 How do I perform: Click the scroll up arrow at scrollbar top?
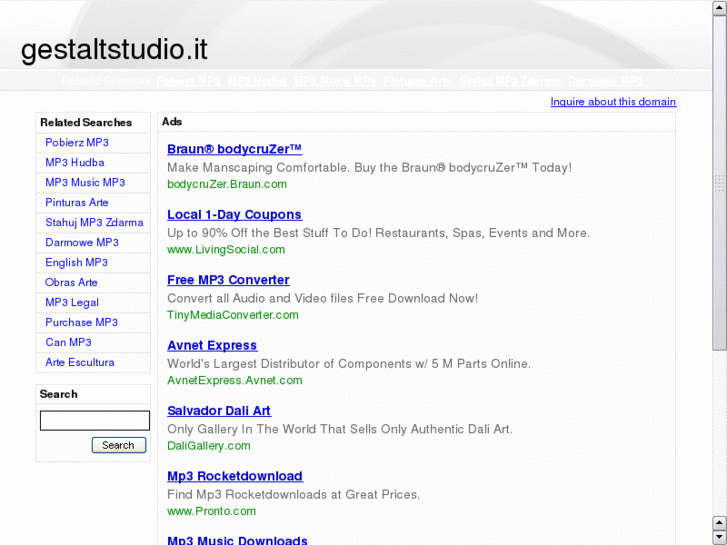click(x=719, y=7)
